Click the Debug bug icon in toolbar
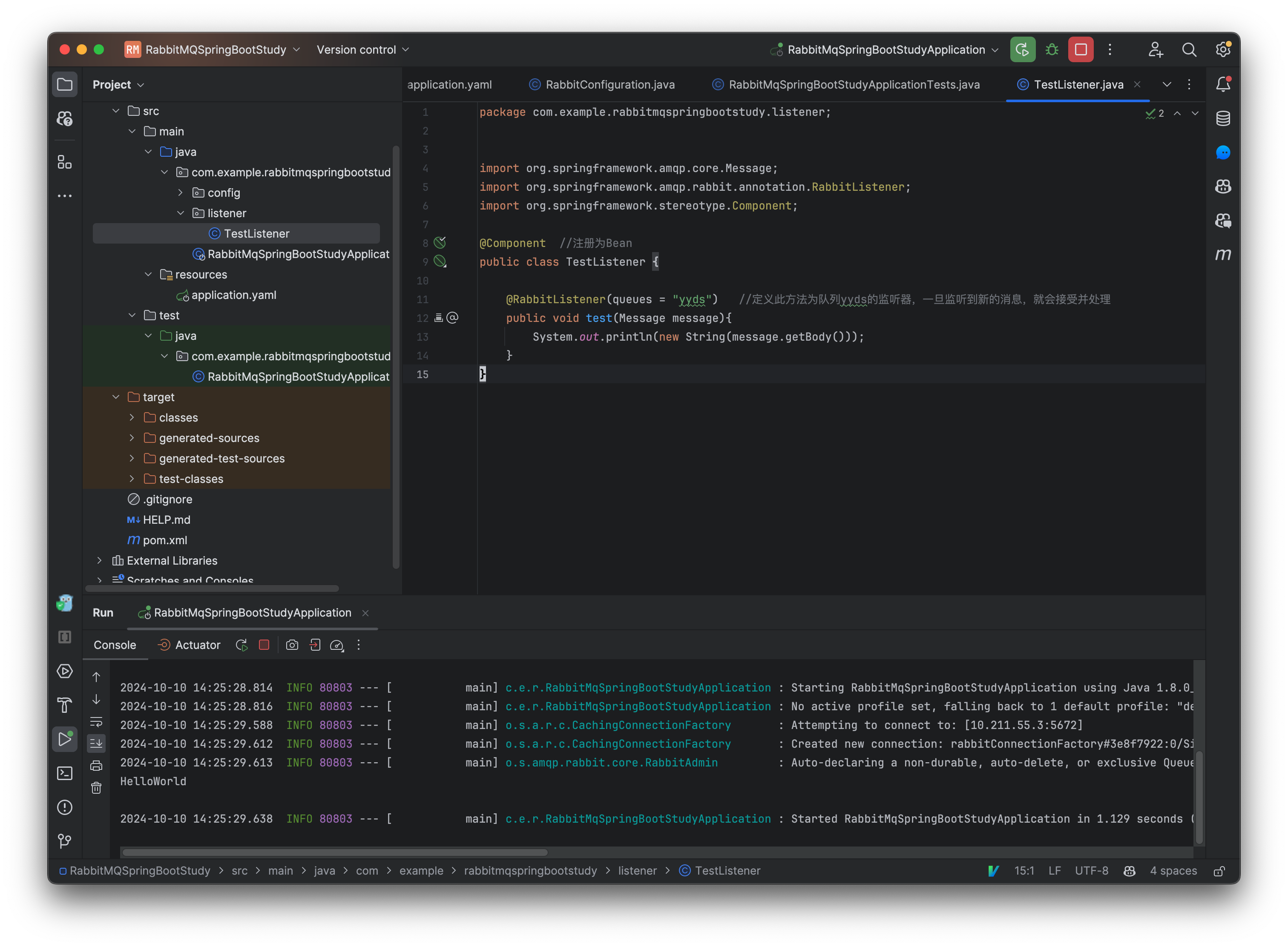1288x947 pixels. pos(1051,50)
